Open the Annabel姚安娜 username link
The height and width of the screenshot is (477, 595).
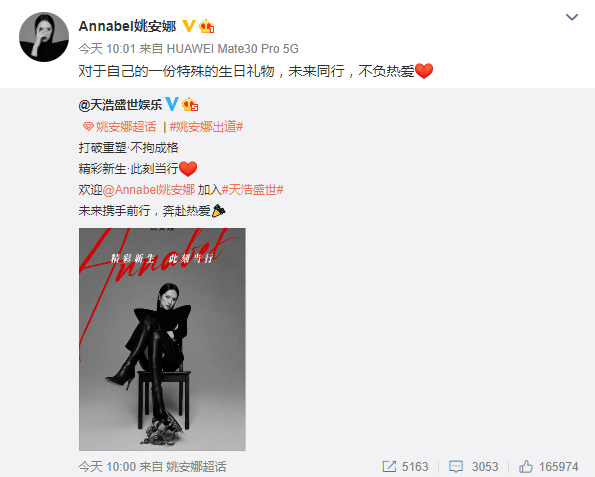point(128,26)
